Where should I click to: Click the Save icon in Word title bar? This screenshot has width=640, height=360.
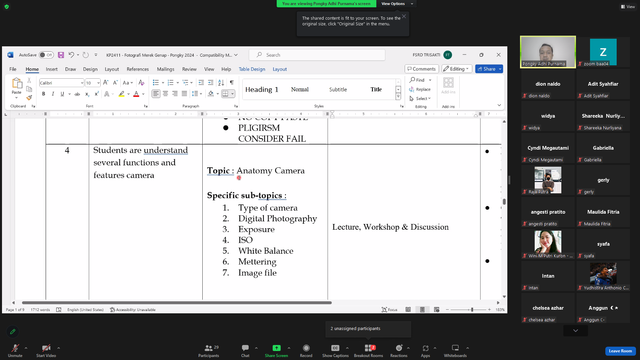click(x=61, y=55)
